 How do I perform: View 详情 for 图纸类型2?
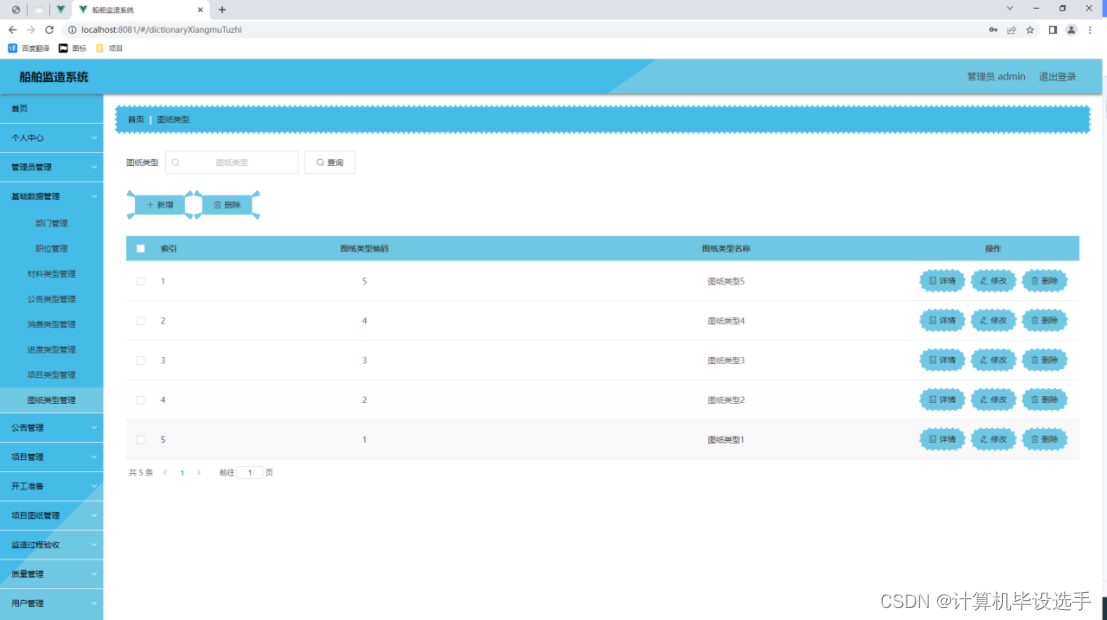942,400
